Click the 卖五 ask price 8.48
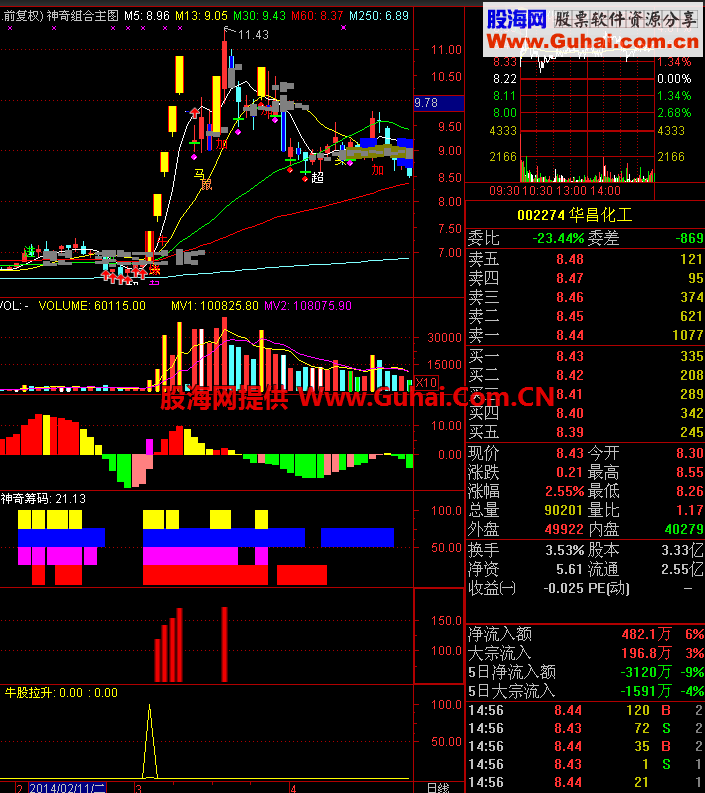Screen dimensions: 705x793 [570, 259]
